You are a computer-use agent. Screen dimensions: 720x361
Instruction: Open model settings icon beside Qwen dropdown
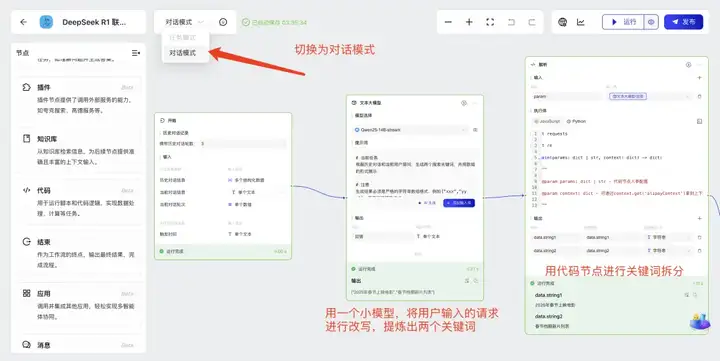click(475, 130)
